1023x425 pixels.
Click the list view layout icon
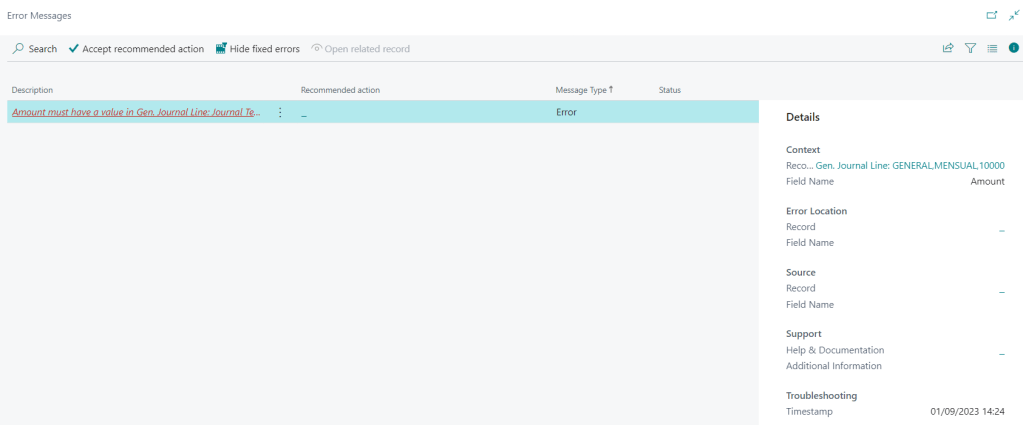click(x=992, y=48)
